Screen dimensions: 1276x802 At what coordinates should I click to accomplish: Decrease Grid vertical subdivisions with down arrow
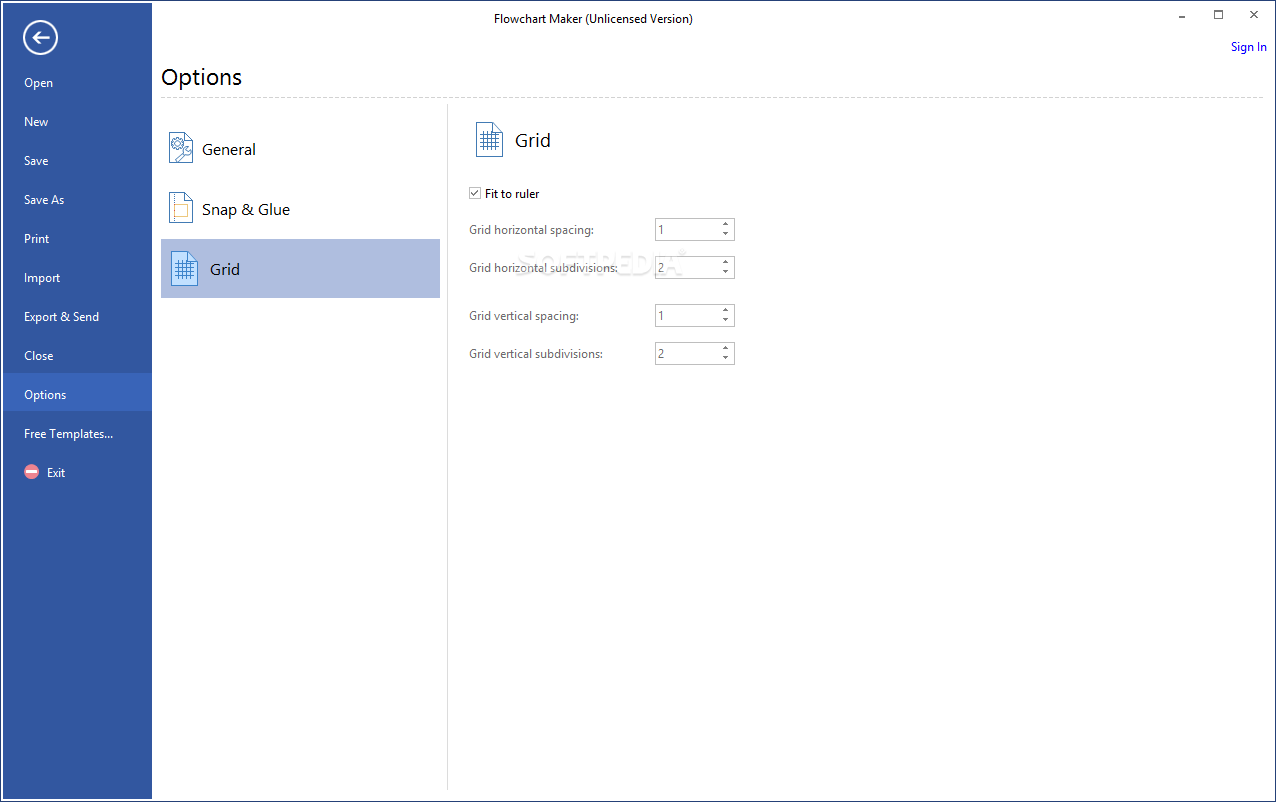point(725,359)
